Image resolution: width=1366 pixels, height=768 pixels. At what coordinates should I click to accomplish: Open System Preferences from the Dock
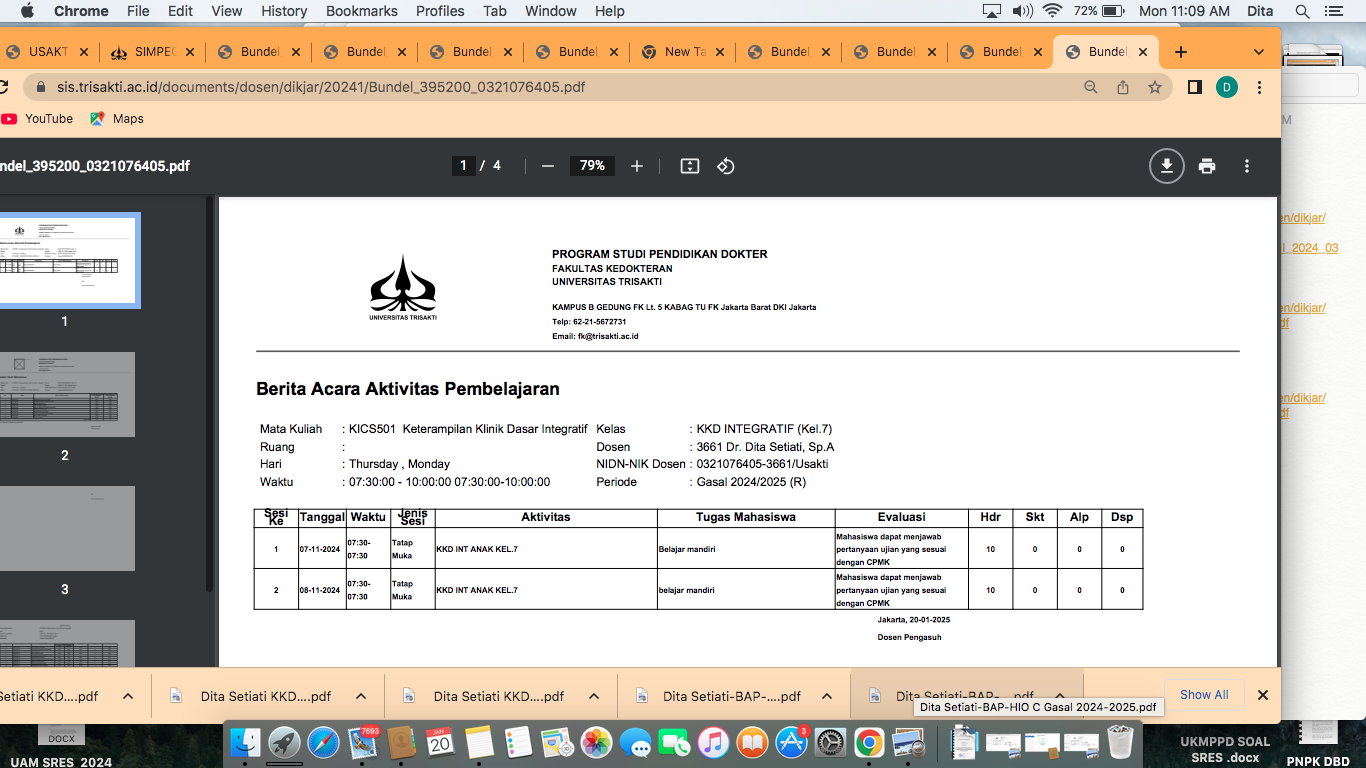pyautogui.click(x=830, y=742)
